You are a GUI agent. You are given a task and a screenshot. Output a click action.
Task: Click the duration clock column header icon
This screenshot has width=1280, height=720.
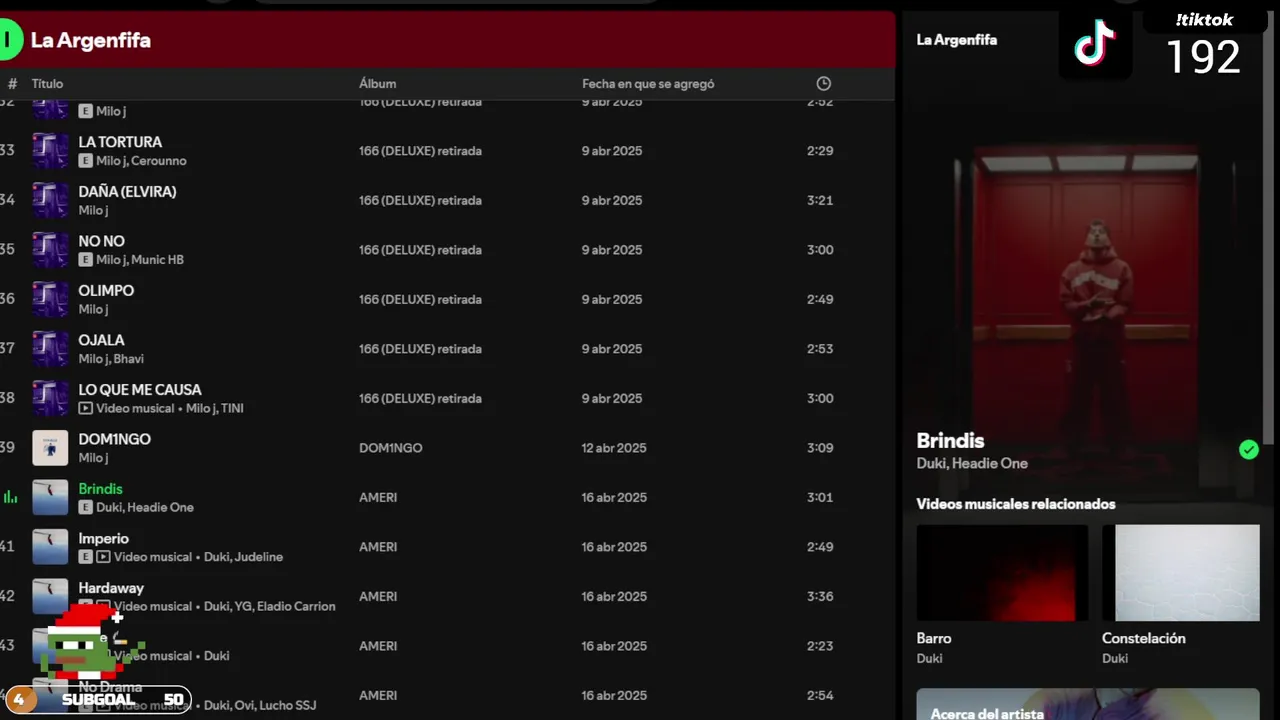[x=824, y=84]
